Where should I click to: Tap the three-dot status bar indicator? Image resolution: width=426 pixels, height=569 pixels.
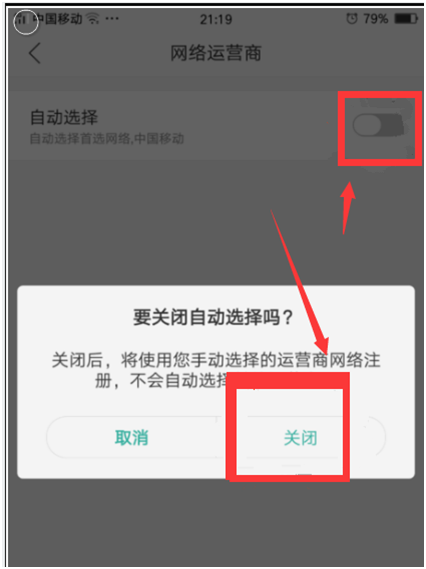point(112,19)
